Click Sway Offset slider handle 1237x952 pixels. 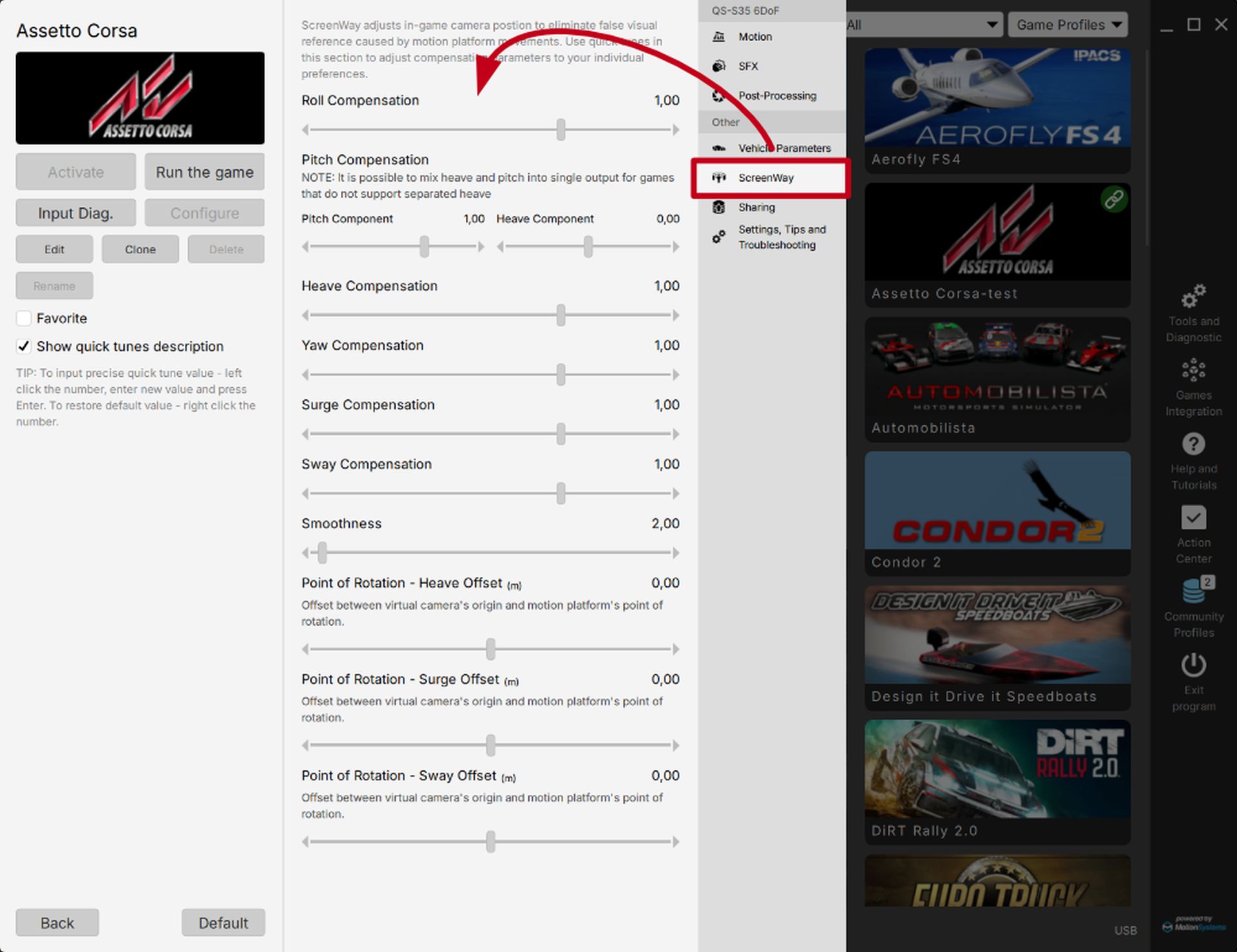[491, 842]
